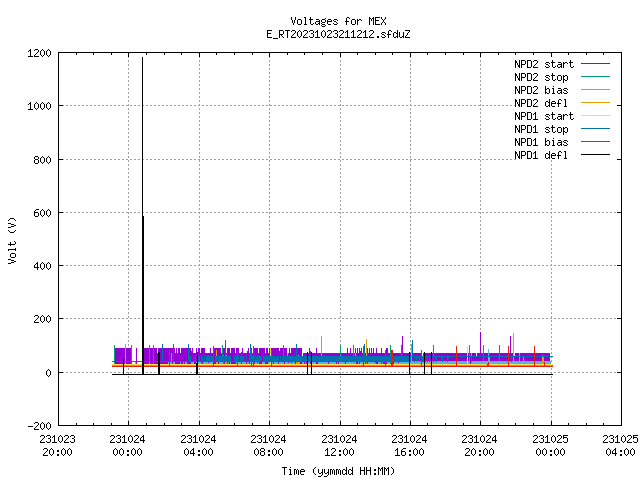The height and width of the screenshot is (480, 640).
Task: Click the purple NPD2 start legend line
Action: (x=595, y=64)
